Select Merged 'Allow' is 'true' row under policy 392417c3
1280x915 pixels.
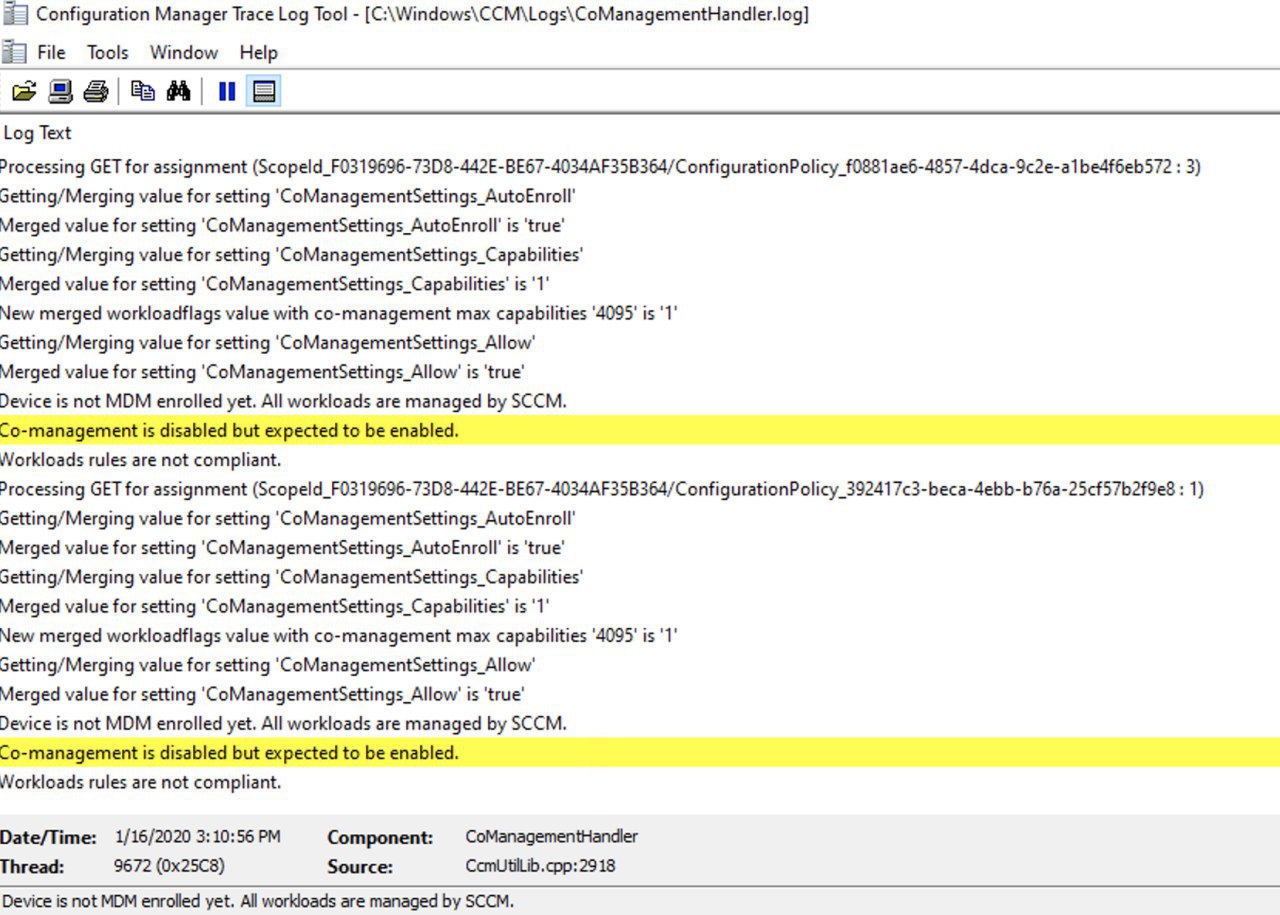coord(640,694)
